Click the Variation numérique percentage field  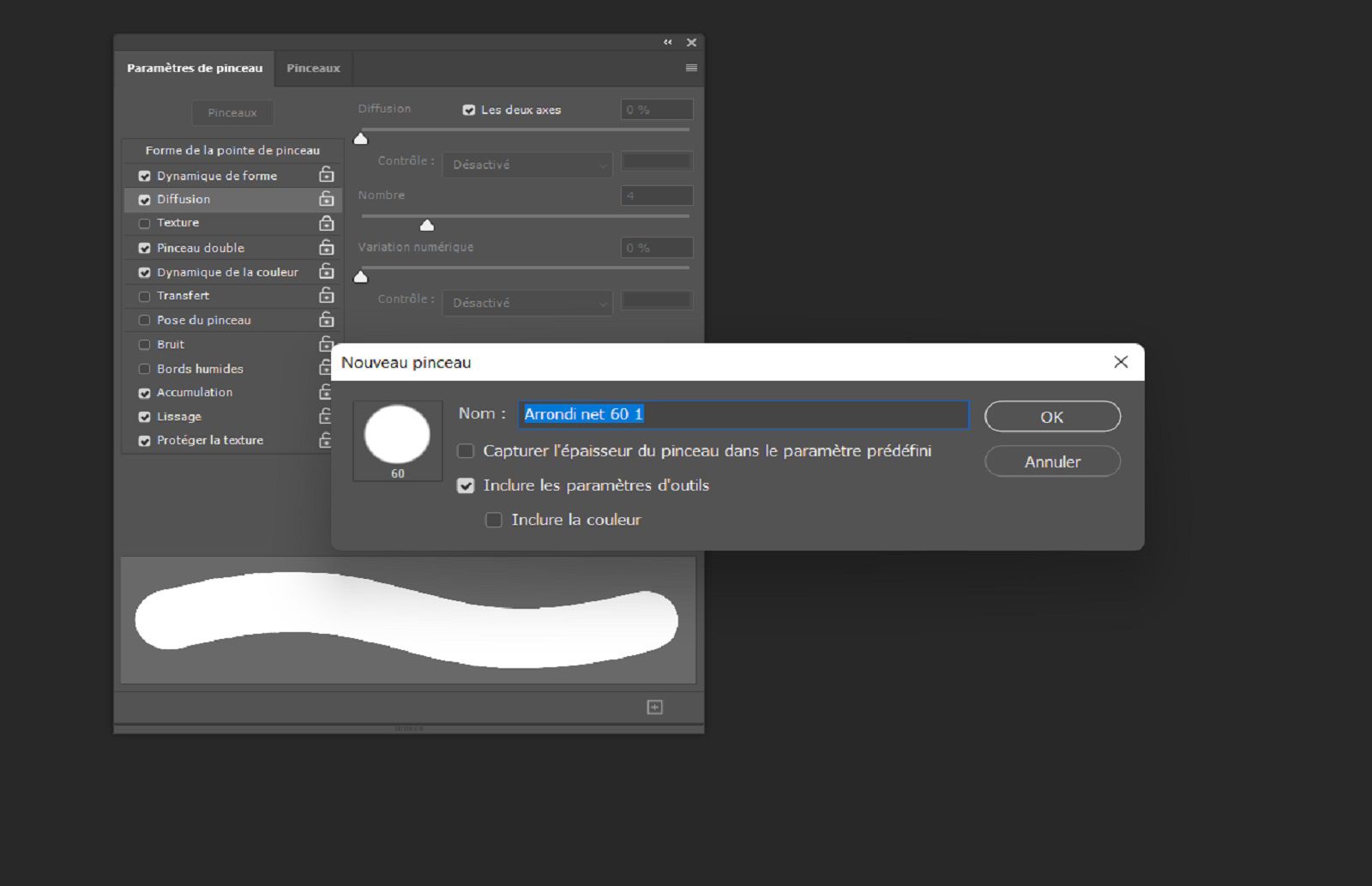pyautogui.click(x=657, y=248)
